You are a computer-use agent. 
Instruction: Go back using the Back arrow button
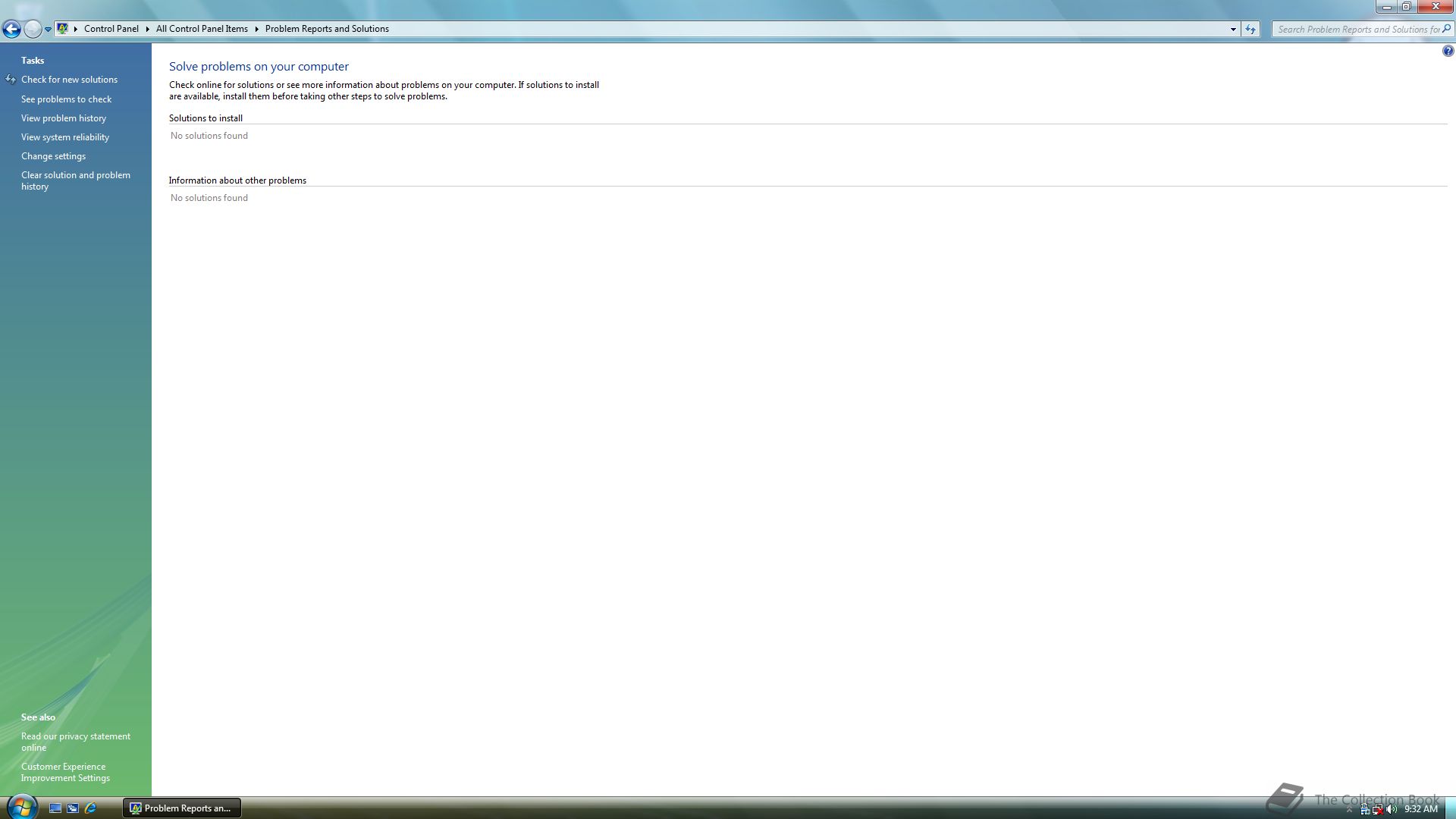(x=11, y=29)
